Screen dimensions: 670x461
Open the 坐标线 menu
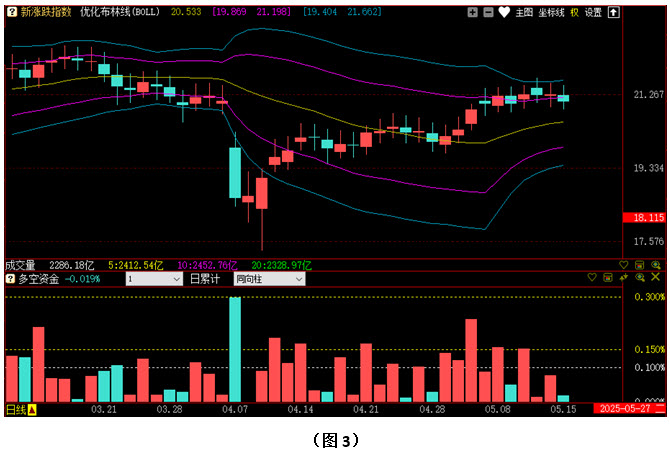point(551,12)
